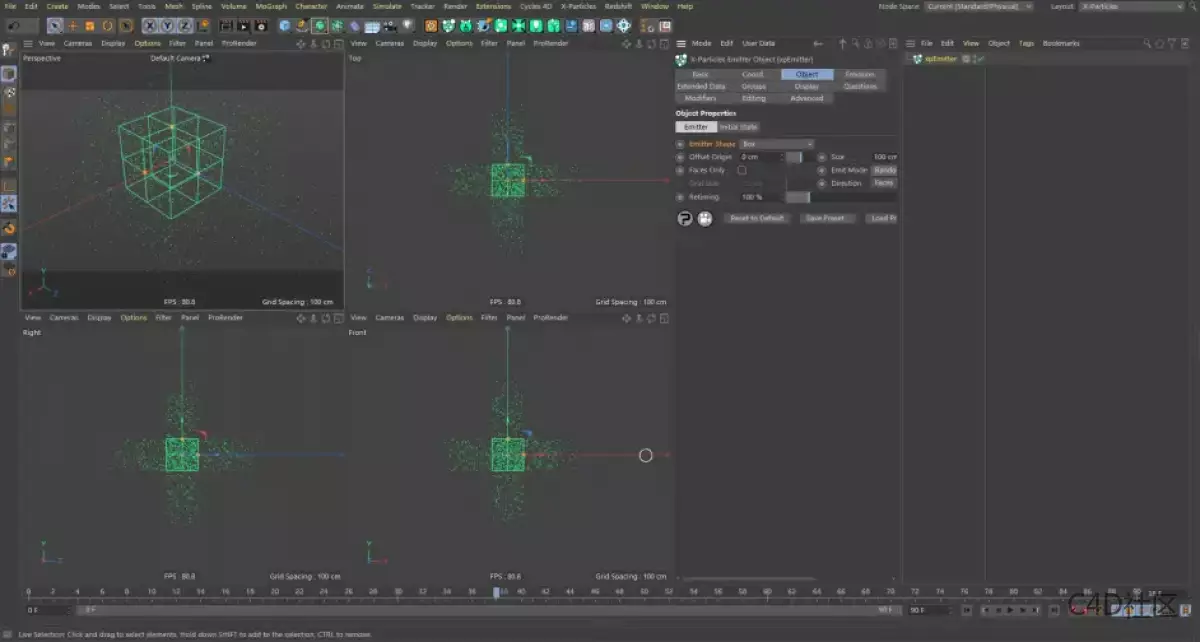Open the X-Particles menu
The width and height of the screenshot is (1200, 642).
click(578, 6)
